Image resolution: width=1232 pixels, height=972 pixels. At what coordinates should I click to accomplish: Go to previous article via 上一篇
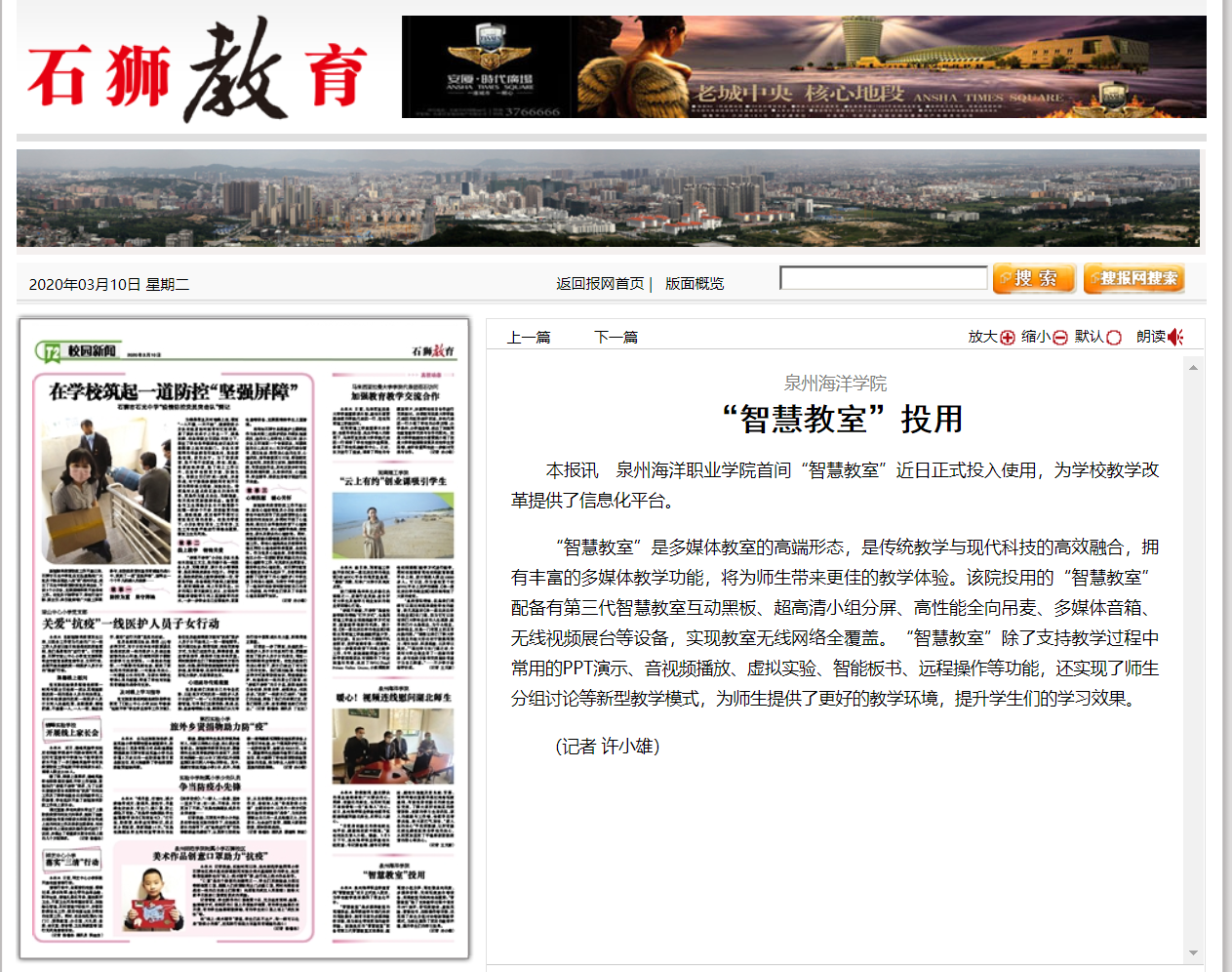pyautogui.click(x=529, y=338)
